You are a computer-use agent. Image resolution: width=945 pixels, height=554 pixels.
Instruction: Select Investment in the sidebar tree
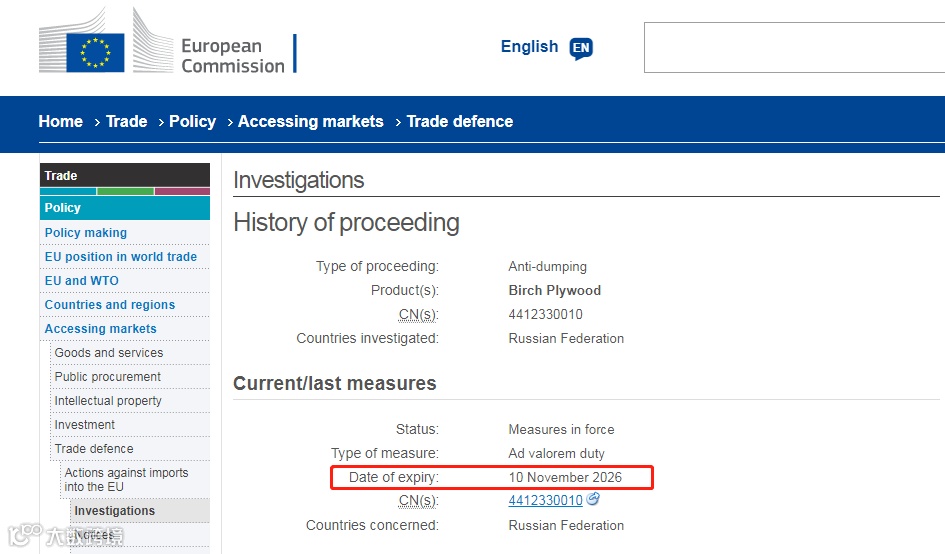85,425
